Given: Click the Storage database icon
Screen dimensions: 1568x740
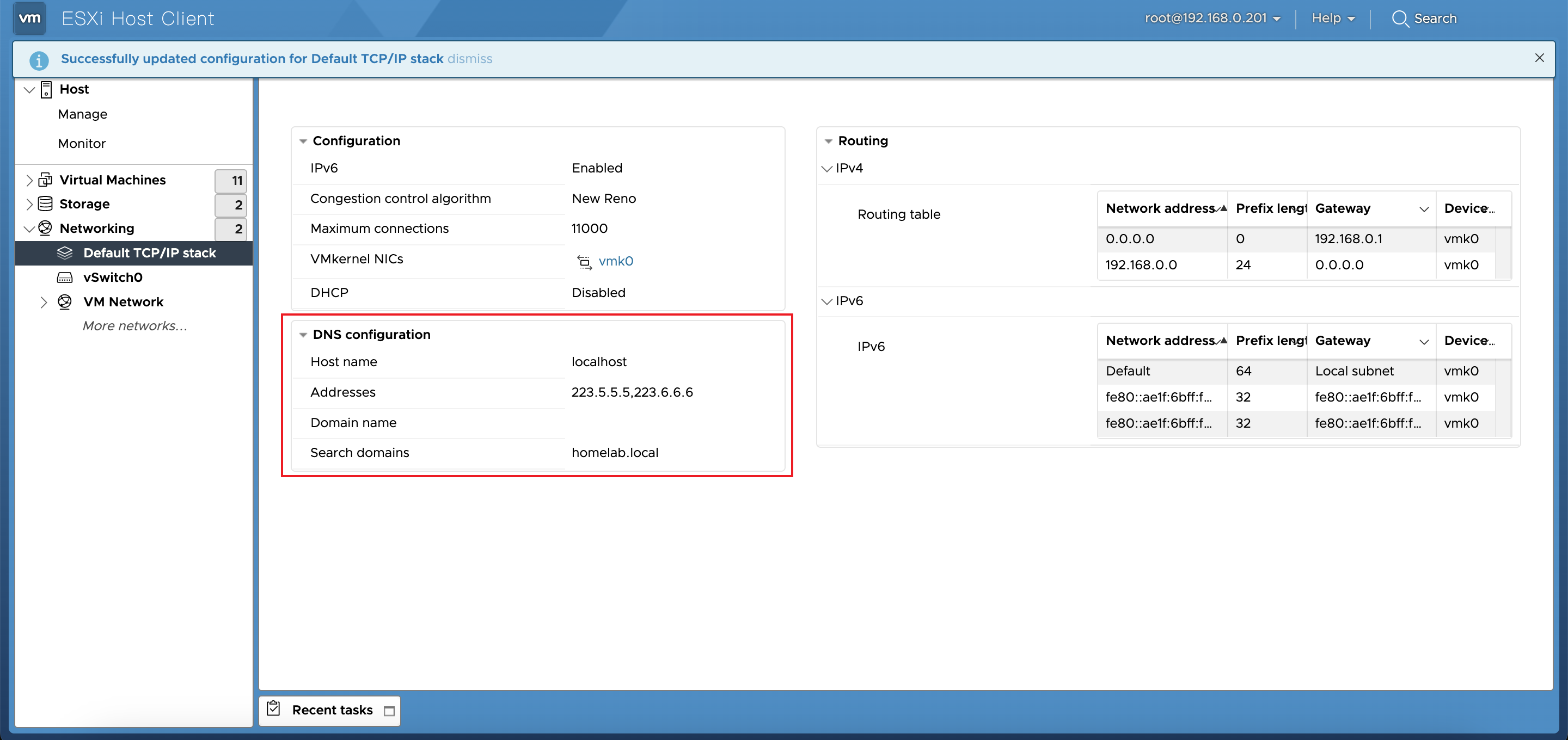Looking at the screenshot, I should coord(46,204).
